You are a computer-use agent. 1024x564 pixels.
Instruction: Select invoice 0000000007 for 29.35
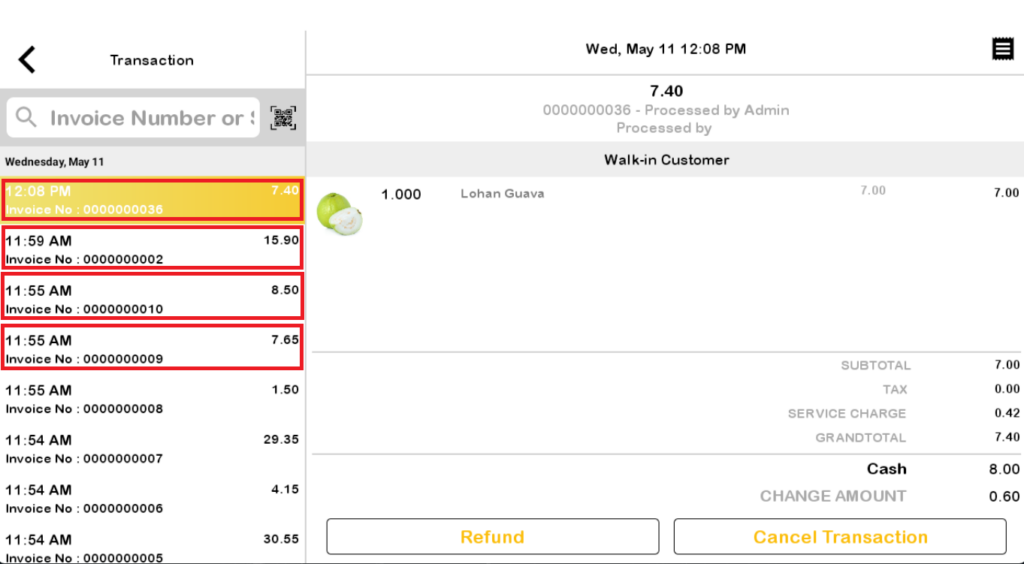152,448
